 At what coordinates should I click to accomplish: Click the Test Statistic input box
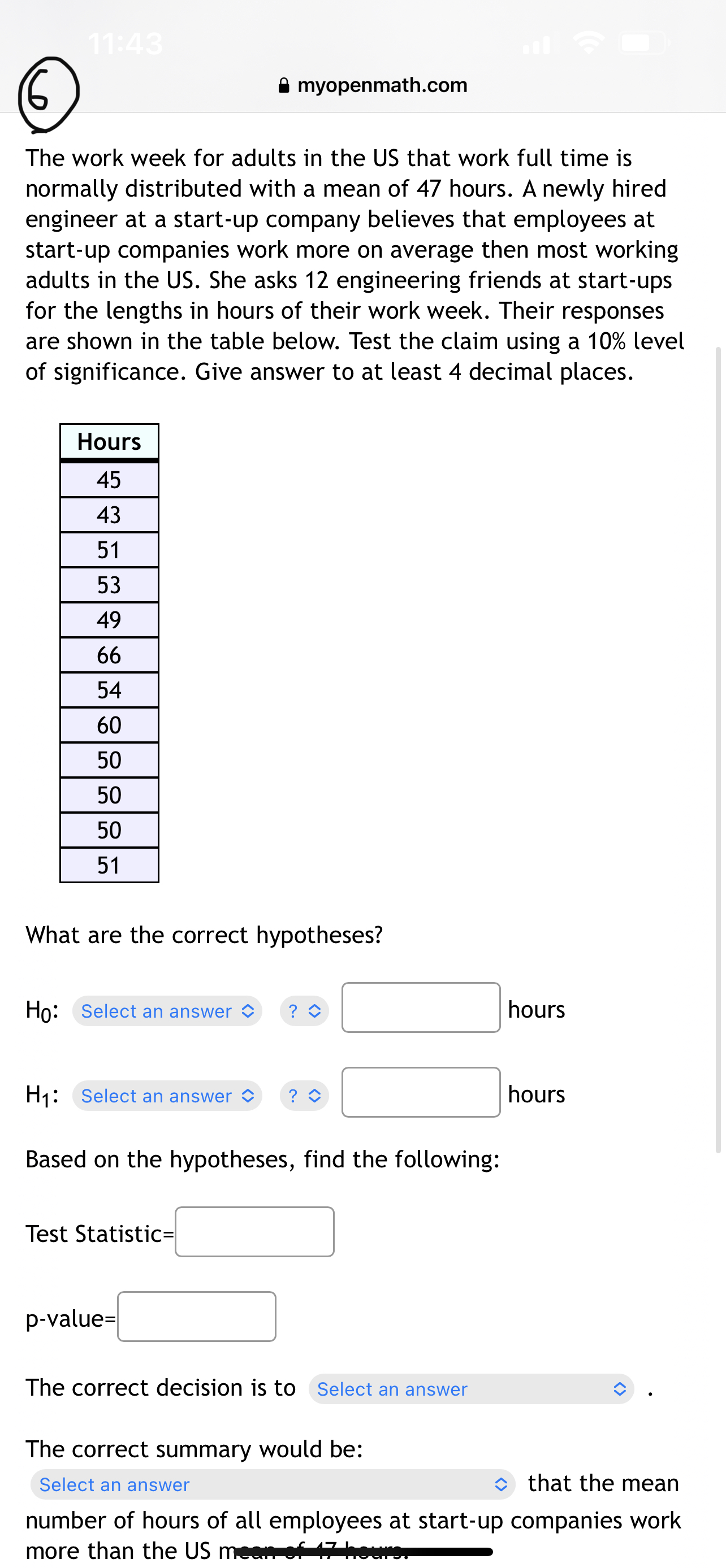(x=254, y=1232)
